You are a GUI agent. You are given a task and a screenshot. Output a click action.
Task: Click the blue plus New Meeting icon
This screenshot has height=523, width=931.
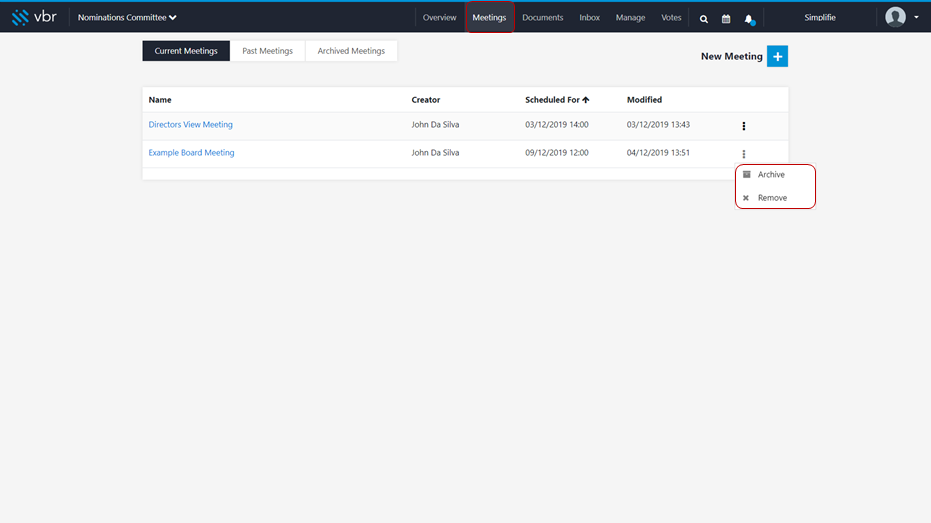pos(777,56)
